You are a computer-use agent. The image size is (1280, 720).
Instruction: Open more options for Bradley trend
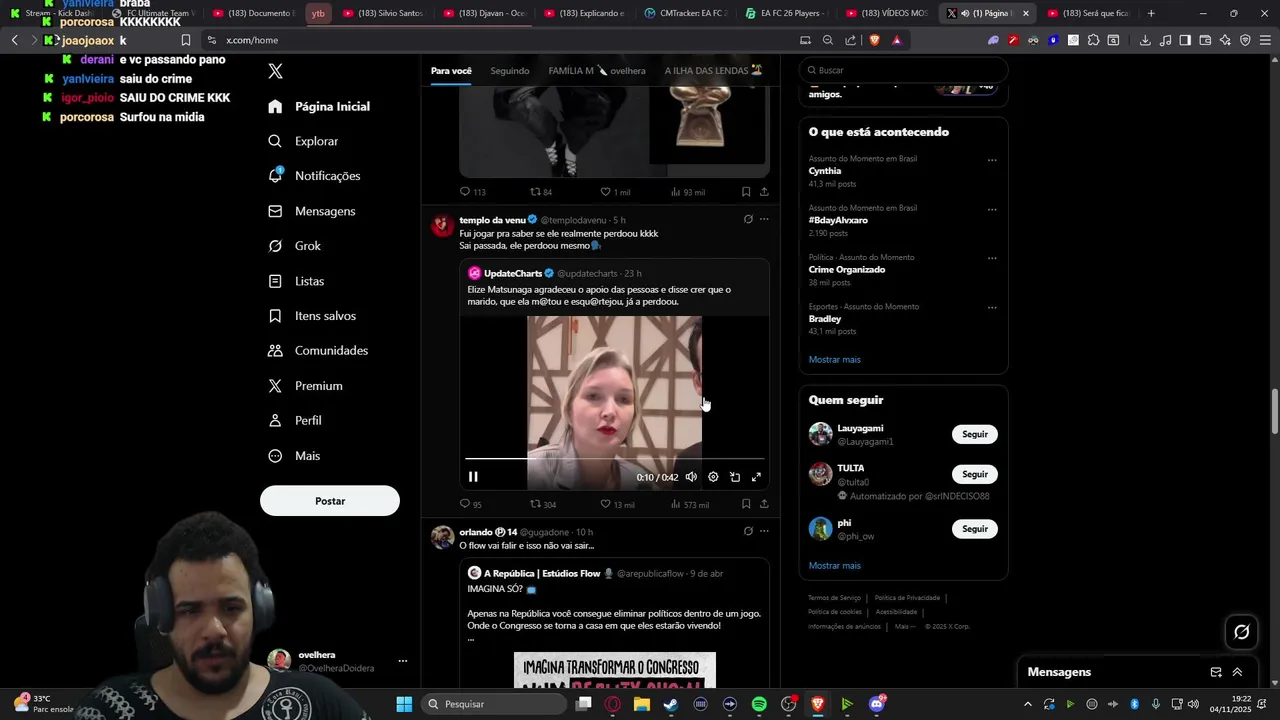tap(992, 308)
